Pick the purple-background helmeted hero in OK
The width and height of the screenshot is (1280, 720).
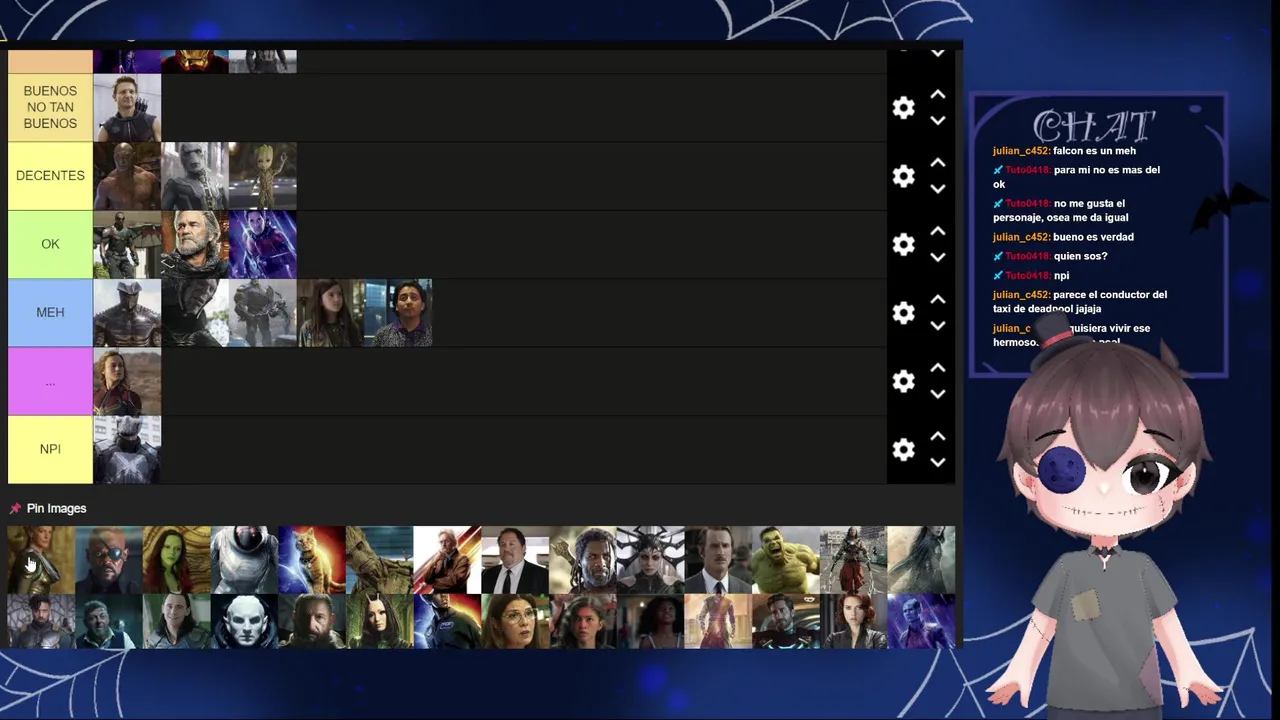[263, 244]
